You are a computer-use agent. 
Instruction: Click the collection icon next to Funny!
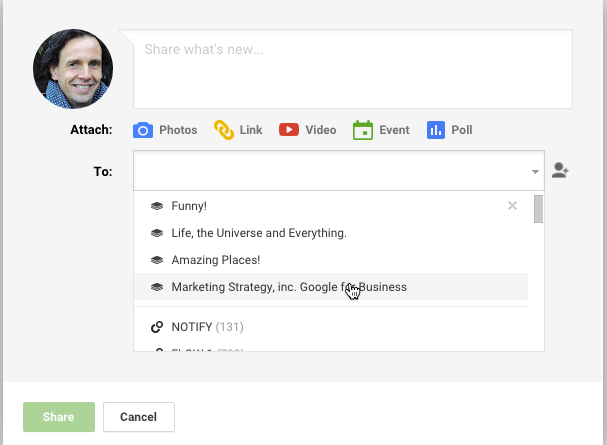[157, 206]
